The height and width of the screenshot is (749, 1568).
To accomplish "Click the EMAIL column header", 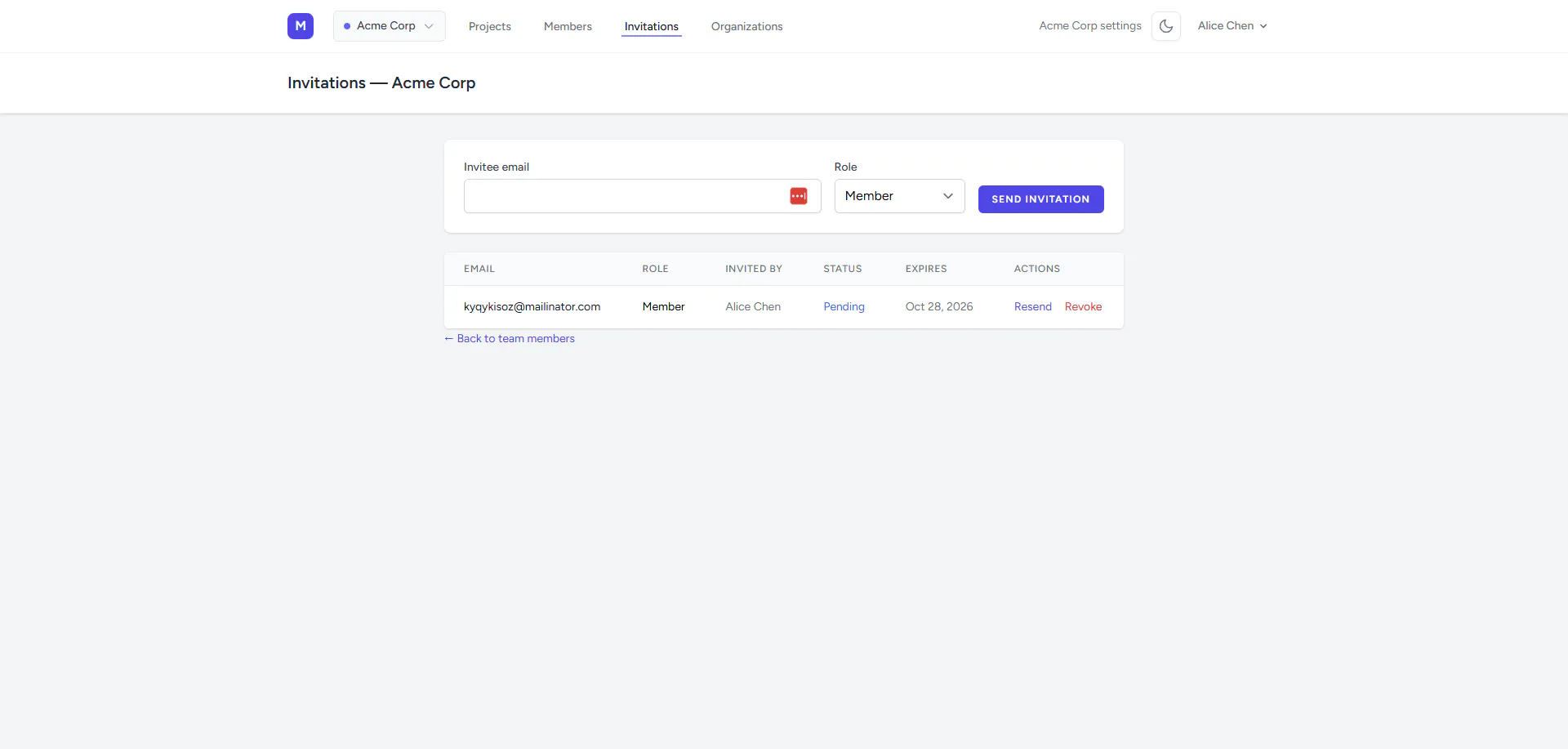I will pyautogui.click(x=479, y=269).
